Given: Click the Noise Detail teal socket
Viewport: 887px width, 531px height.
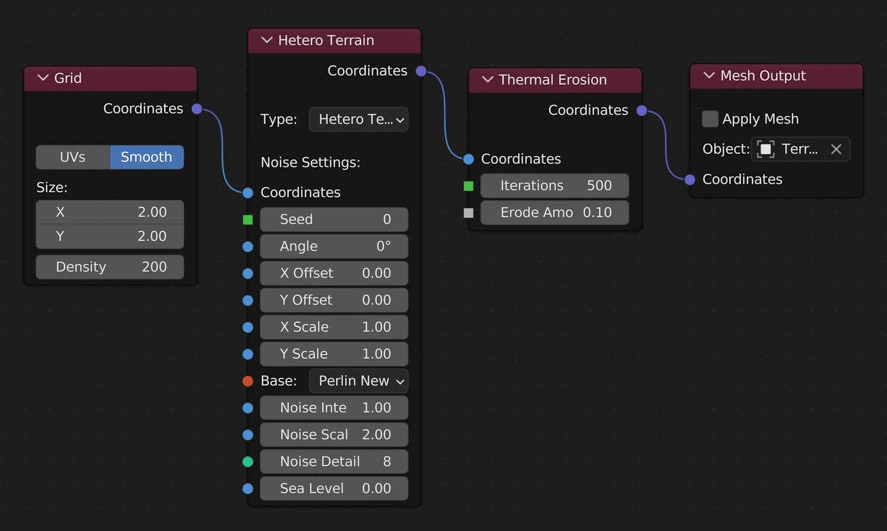Looking at the screenshot, I should click(248, 462).
